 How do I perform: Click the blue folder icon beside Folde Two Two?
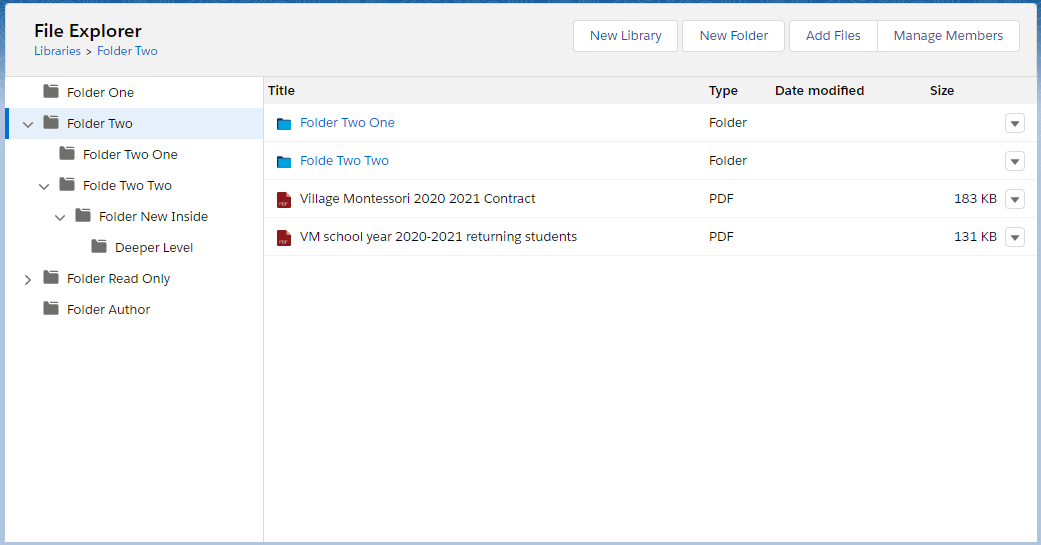[x=284, y=161]
